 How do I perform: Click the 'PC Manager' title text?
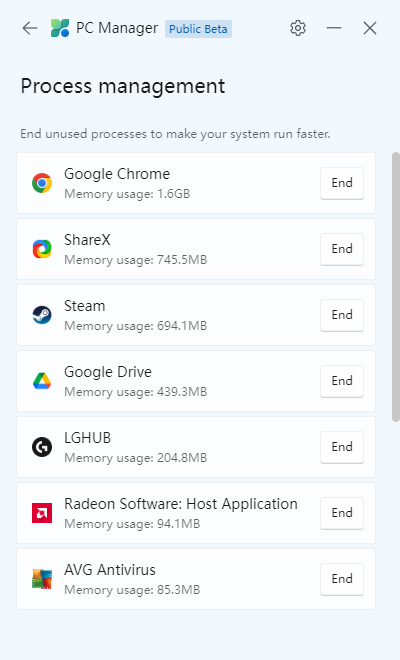tap(117, 28)
